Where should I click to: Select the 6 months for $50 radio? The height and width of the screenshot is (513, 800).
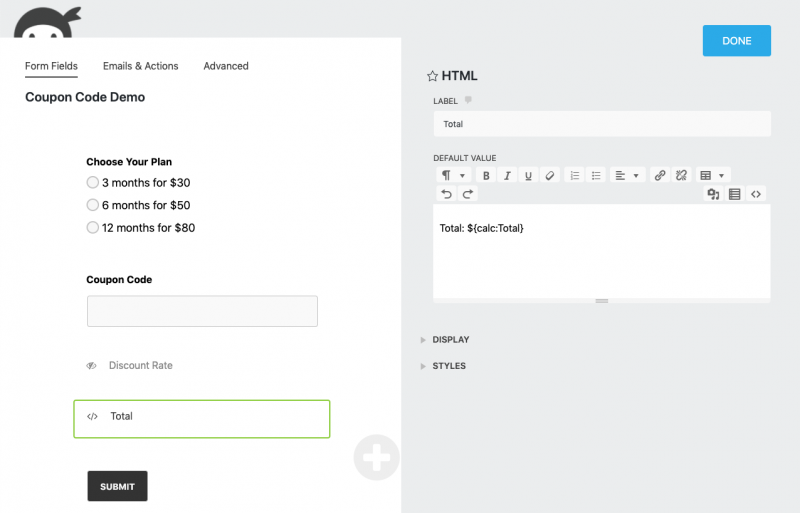tap(92, 205)
